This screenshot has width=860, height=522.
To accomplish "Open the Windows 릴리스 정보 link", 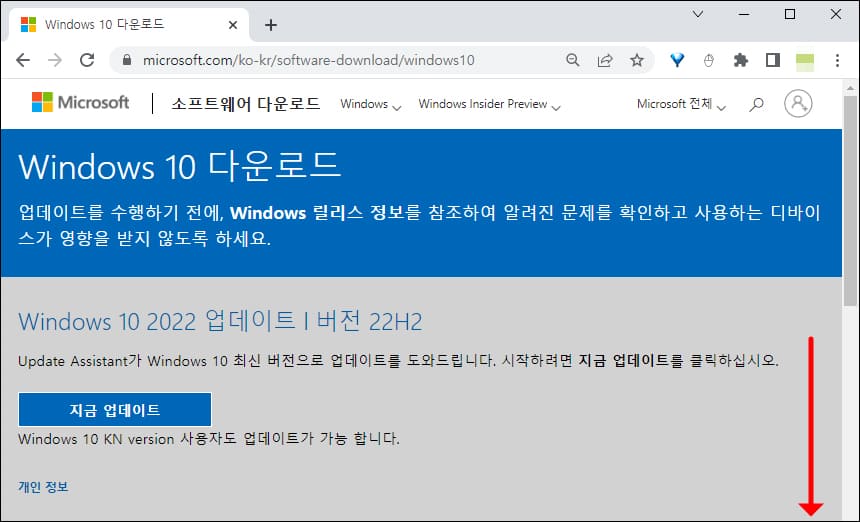I will (317, 212).
